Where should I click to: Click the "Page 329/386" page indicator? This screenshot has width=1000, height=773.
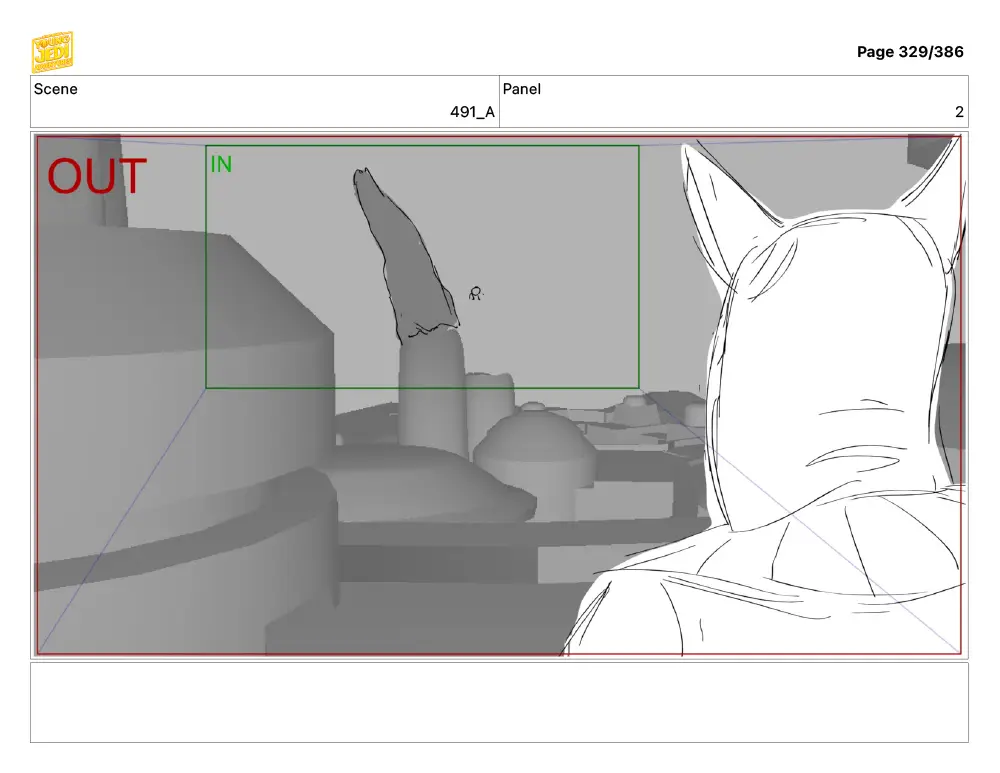pos(910,52)
